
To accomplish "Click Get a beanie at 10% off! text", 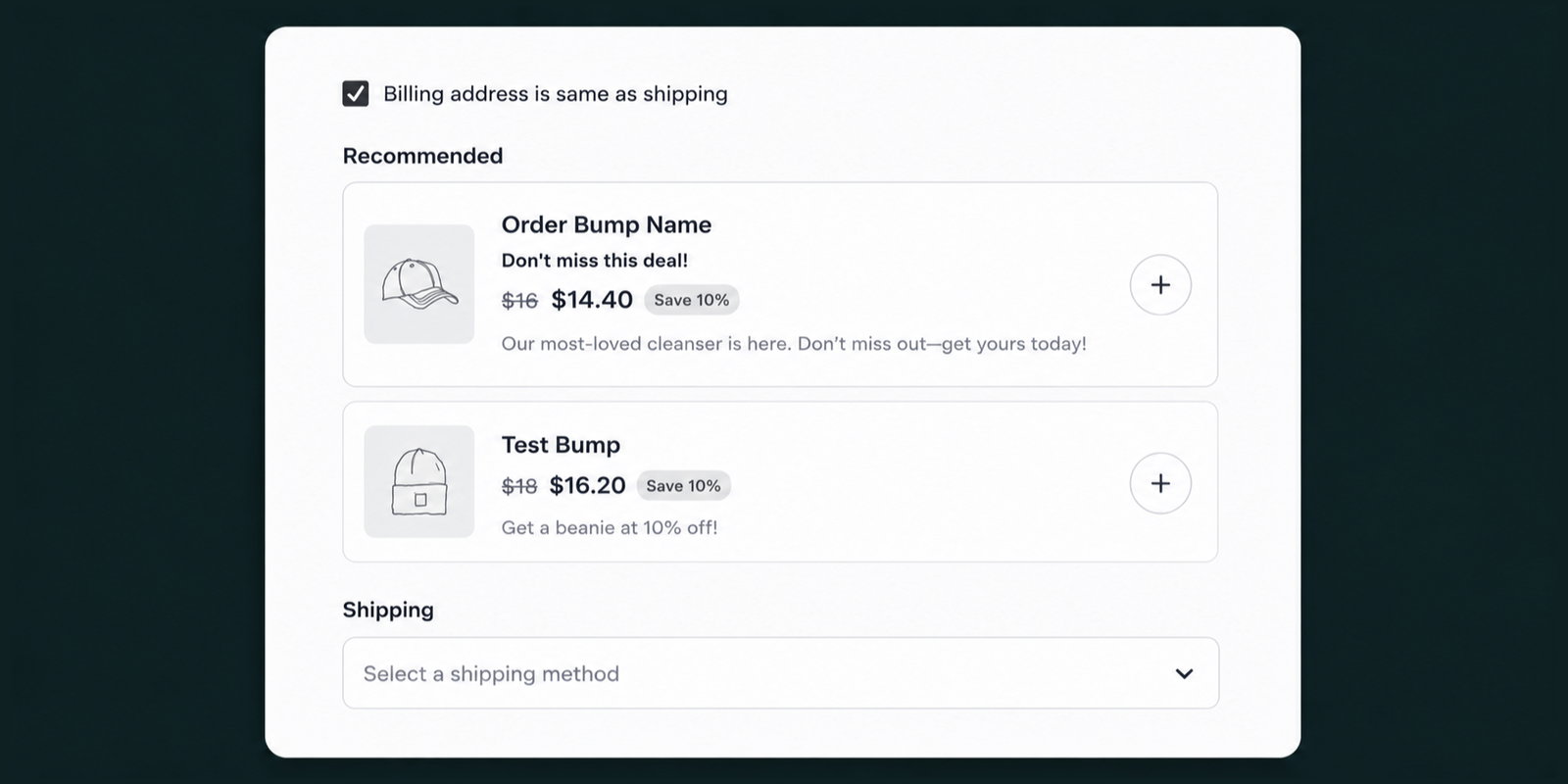I will tap(610, 527).
